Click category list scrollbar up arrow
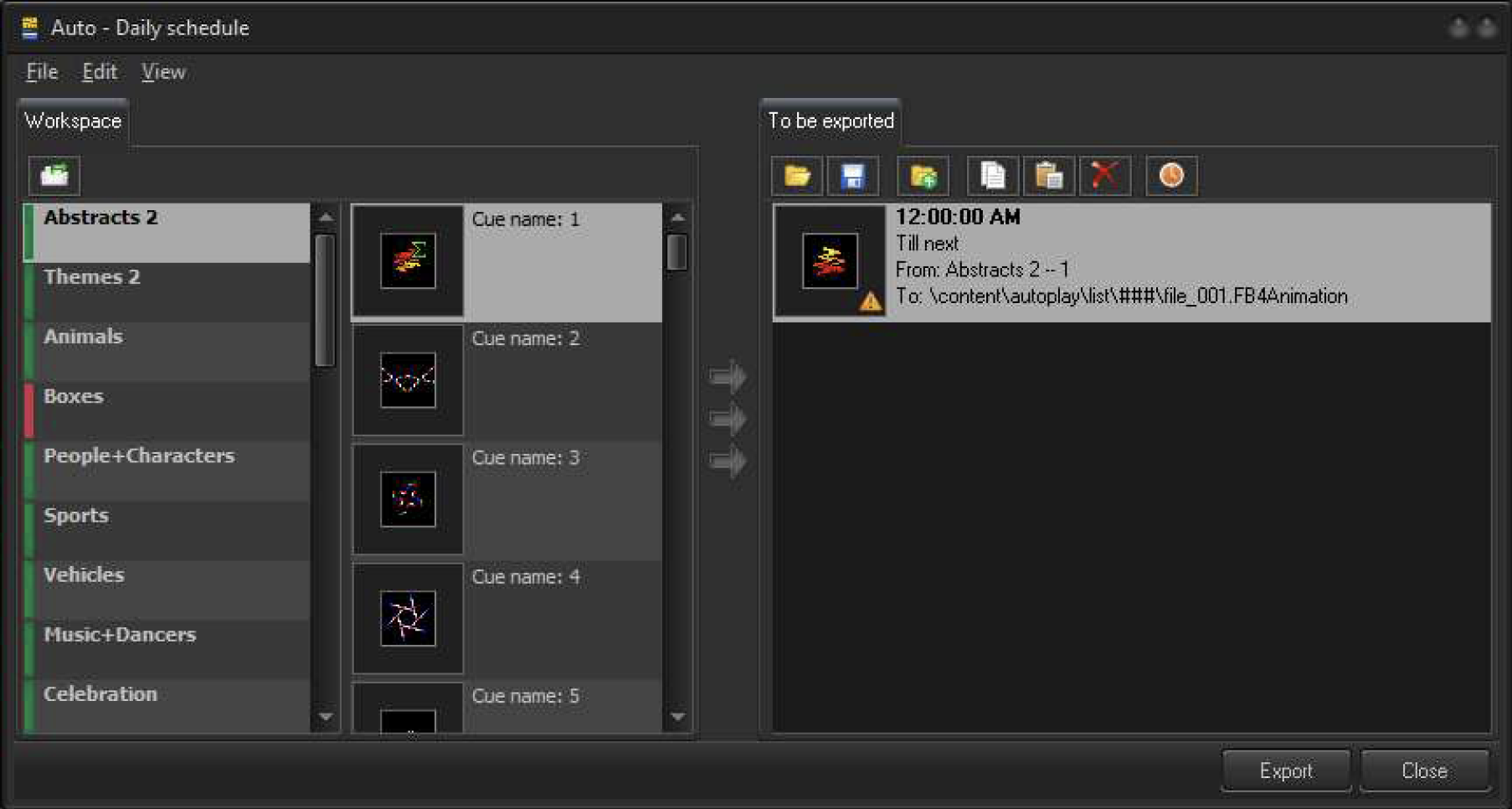Image resolution: width=1512 pixels, height=809 pixels. [x=326, y=218]
